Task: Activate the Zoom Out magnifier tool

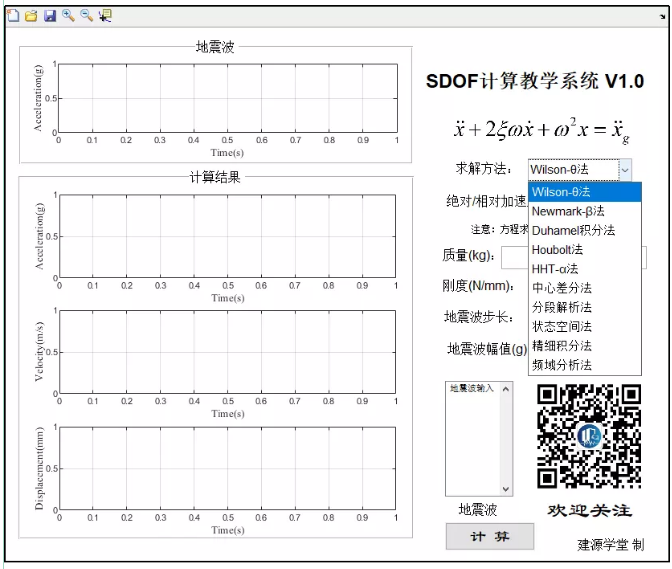Action: [87, 16]
